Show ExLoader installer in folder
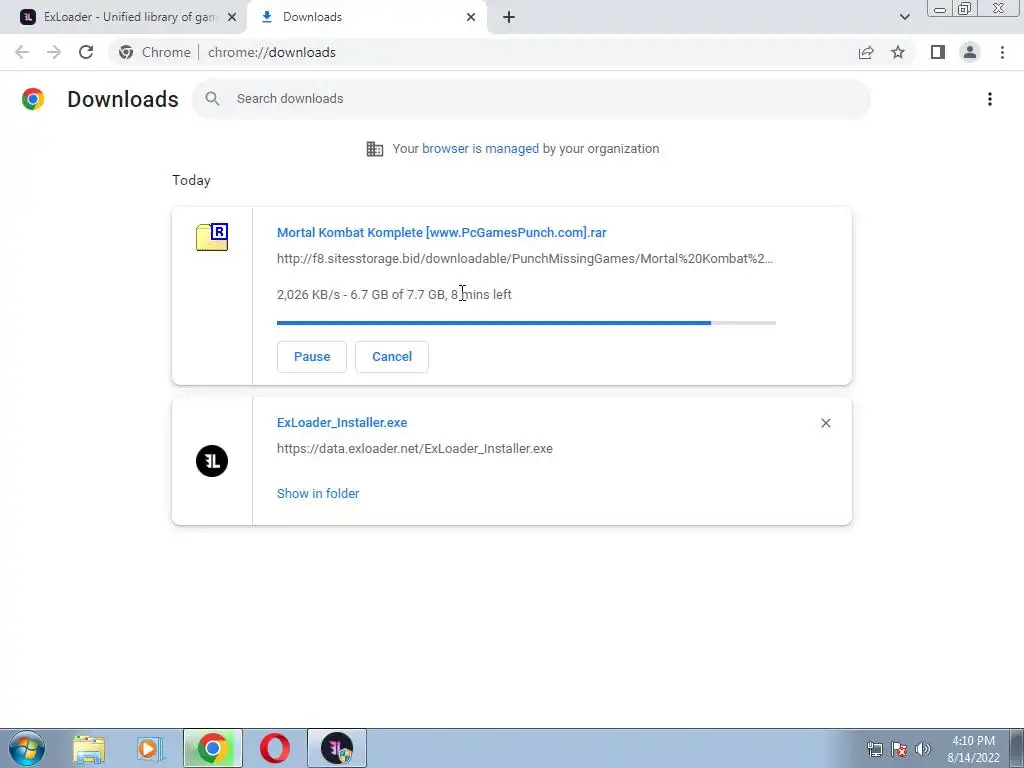This screenshot has width=1024, height=768. (318, 494)
